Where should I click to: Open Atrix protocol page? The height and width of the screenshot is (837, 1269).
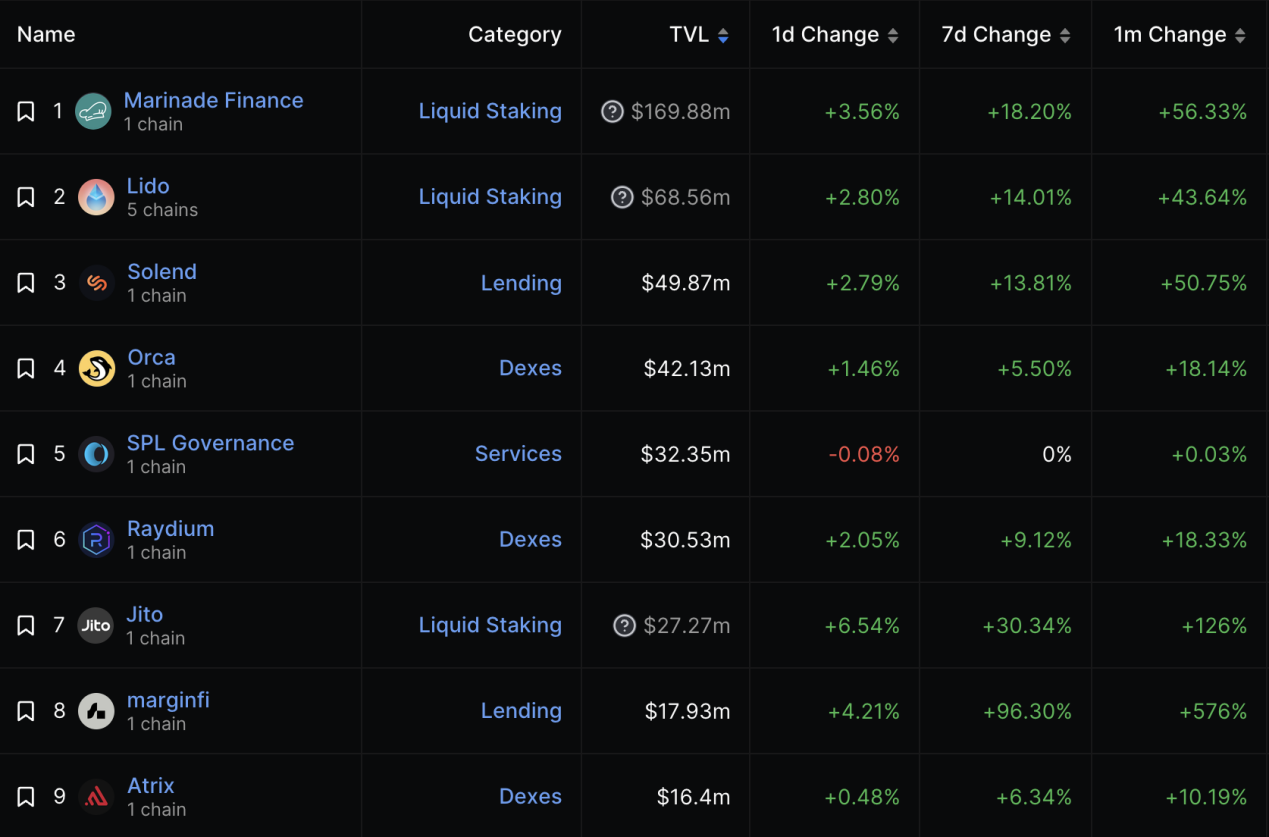click(x=151, y=786)
